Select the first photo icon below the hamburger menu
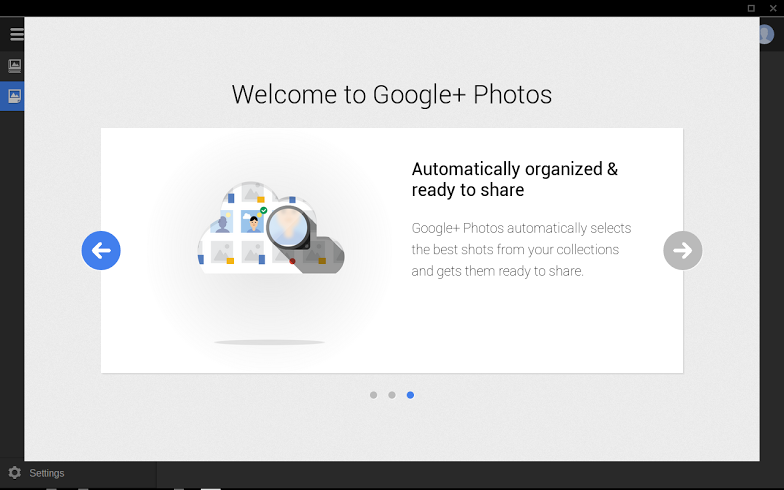Viewport: 784px width, 490px height. [x=14, y=66]
